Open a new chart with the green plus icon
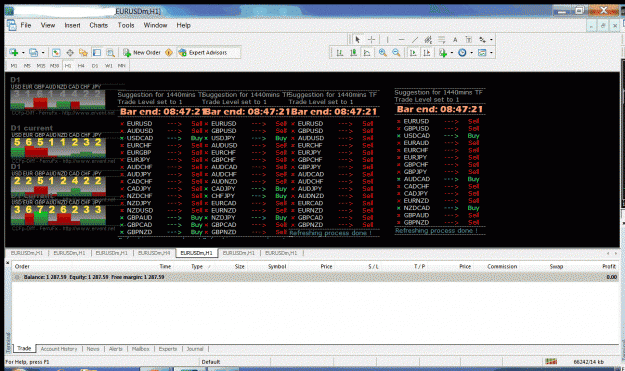The width and height of the screenshot is (625, 371). pyautogui.click(x=14, y=53)
